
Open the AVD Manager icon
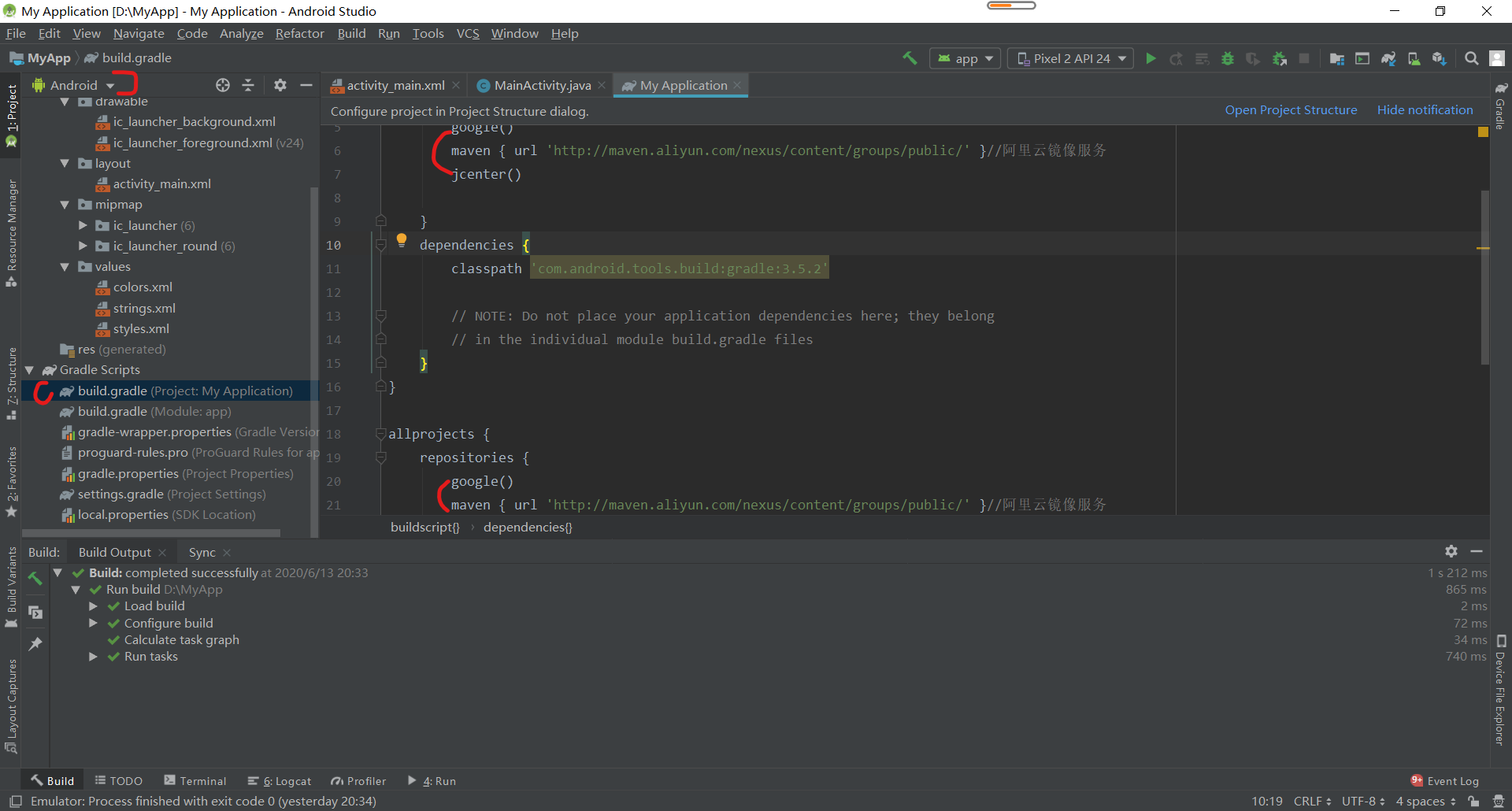click(x=1414, y=58)
